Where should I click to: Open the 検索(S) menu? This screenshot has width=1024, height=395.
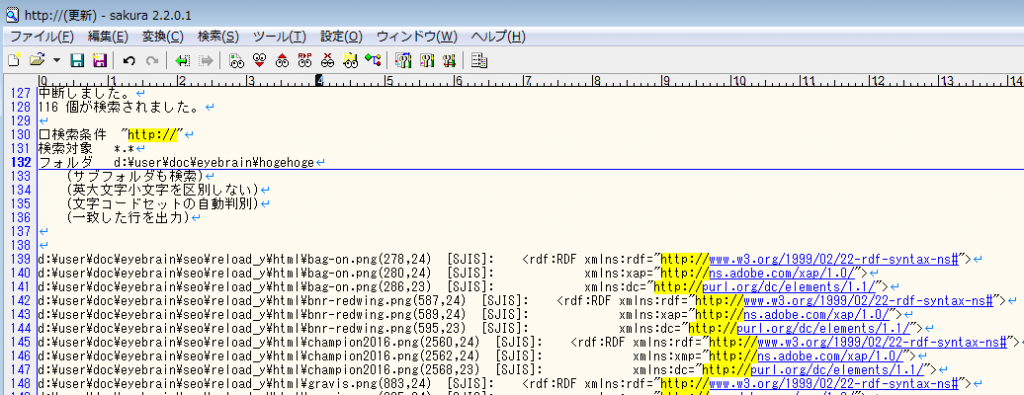(218, 36)
